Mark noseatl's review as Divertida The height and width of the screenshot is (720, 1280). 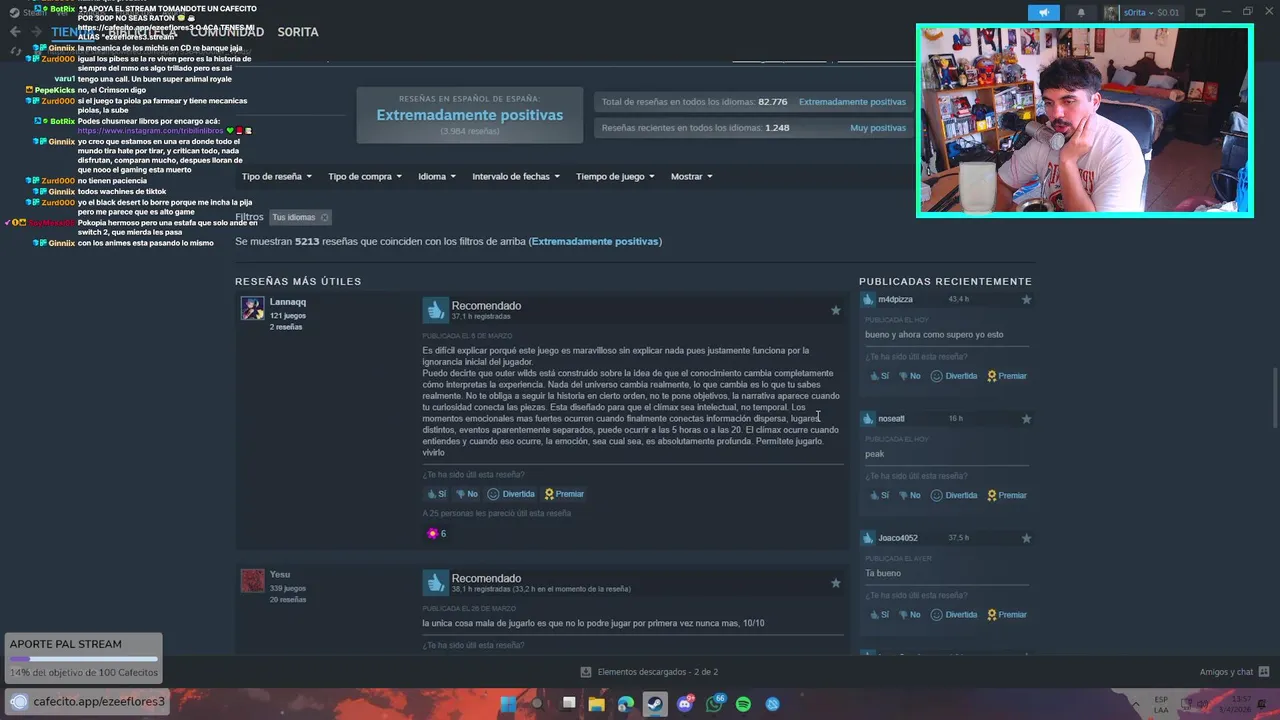[954, 495]
